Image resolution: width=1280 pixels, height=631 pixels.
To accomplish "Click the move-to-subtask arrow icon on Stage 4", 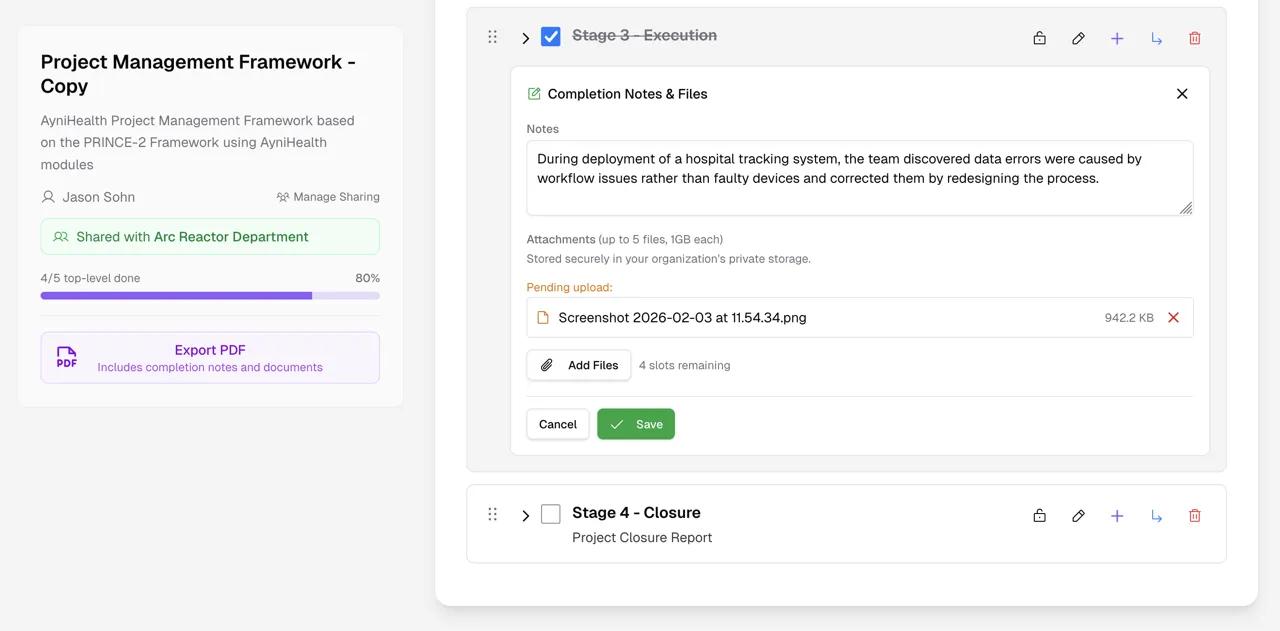I will pyautogui.click(x=1156, y=515).
